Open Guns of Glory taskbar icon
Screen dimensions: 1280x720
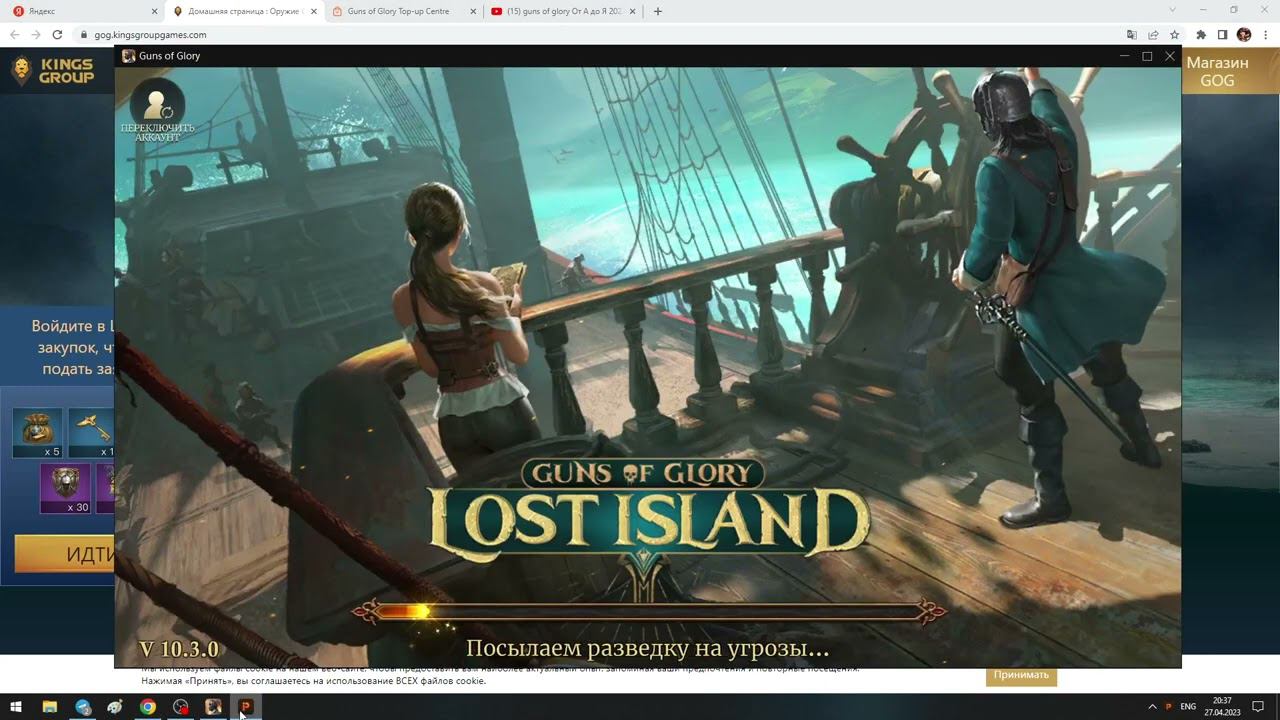[213, 706]
